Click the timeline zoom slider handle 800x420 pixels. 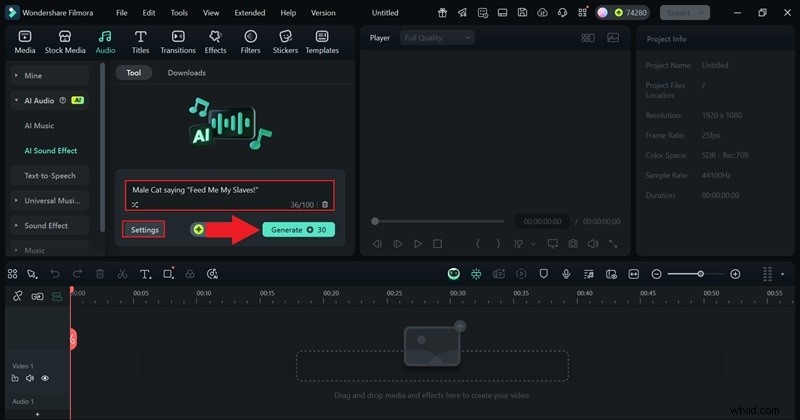[700, 274]
